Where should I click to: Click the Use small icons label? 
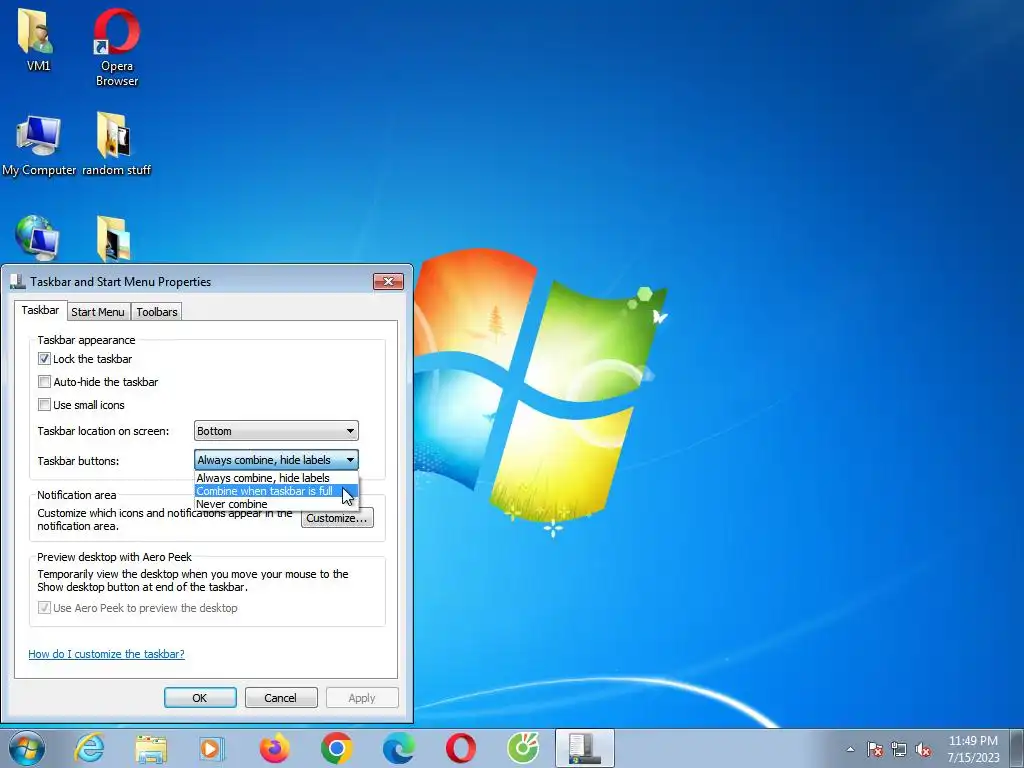pos(89,404)
